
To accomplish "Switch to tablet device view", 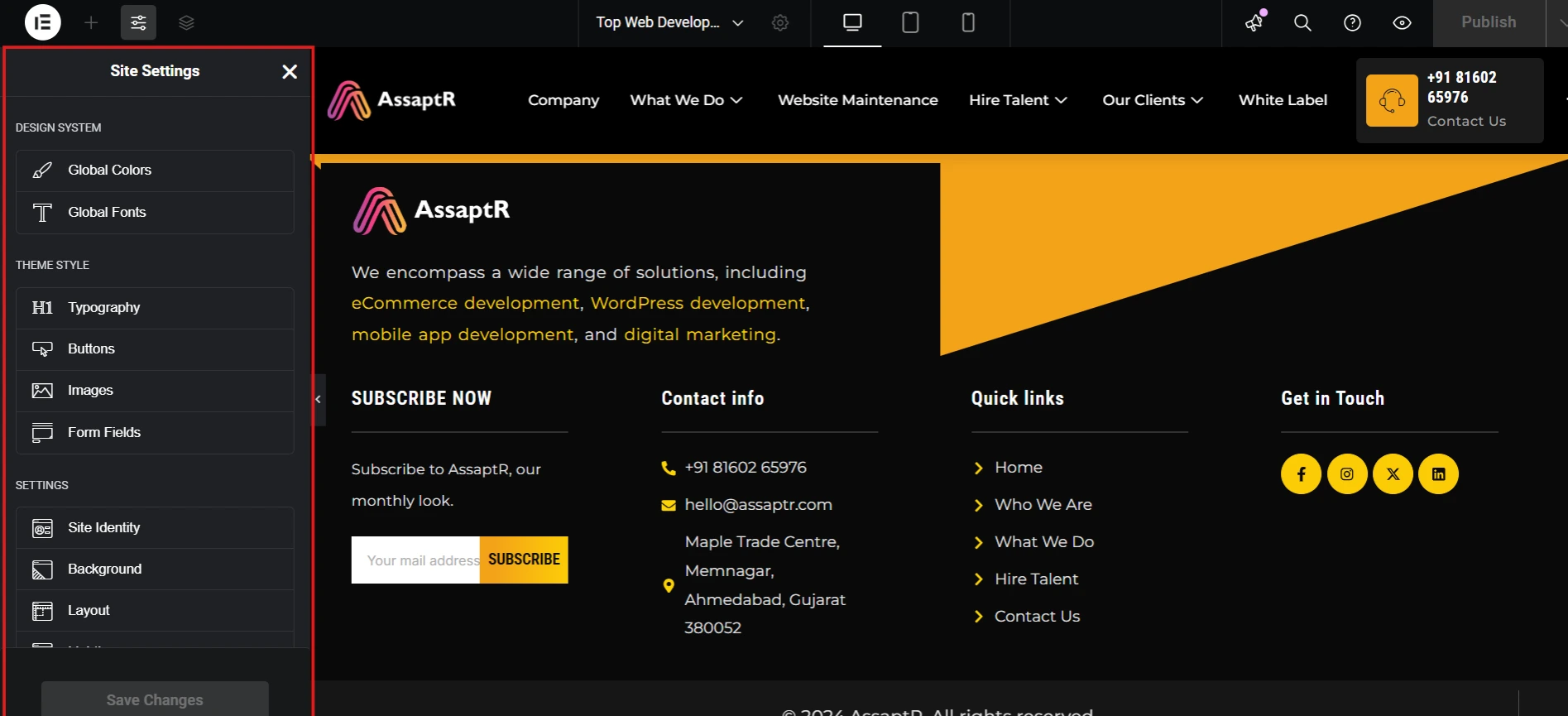I will 910,22.
